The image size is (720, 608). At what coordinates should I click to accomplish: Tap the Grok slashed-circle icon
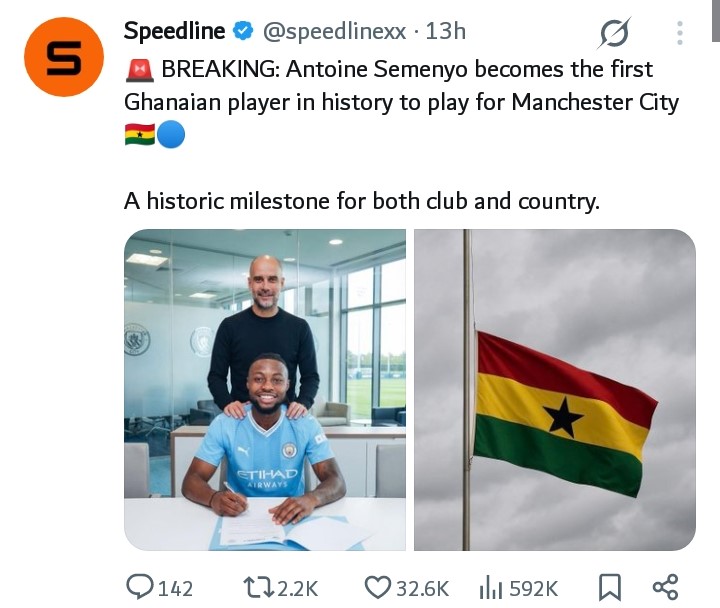pyautogui.click(x=614, y=35)
